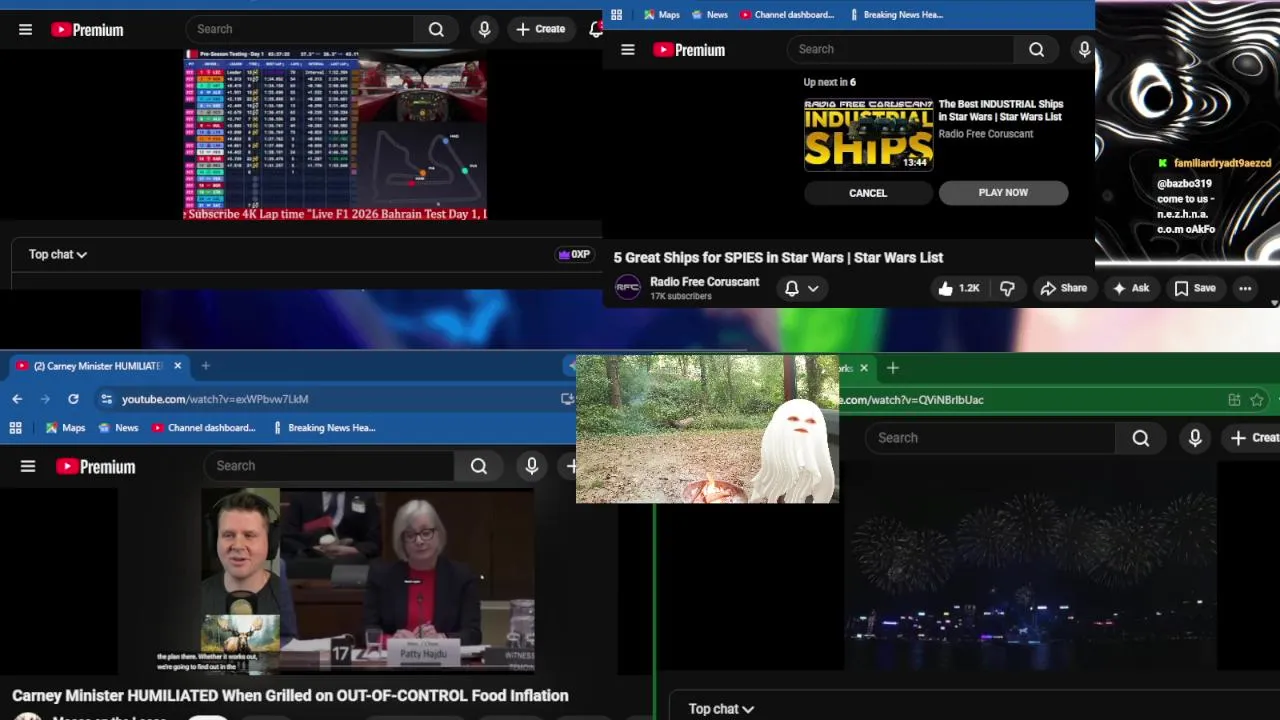Viewport: 1280px width, 720px height.
Task: Click the Create button in top-left window
Action: click(x=540, y=29)
